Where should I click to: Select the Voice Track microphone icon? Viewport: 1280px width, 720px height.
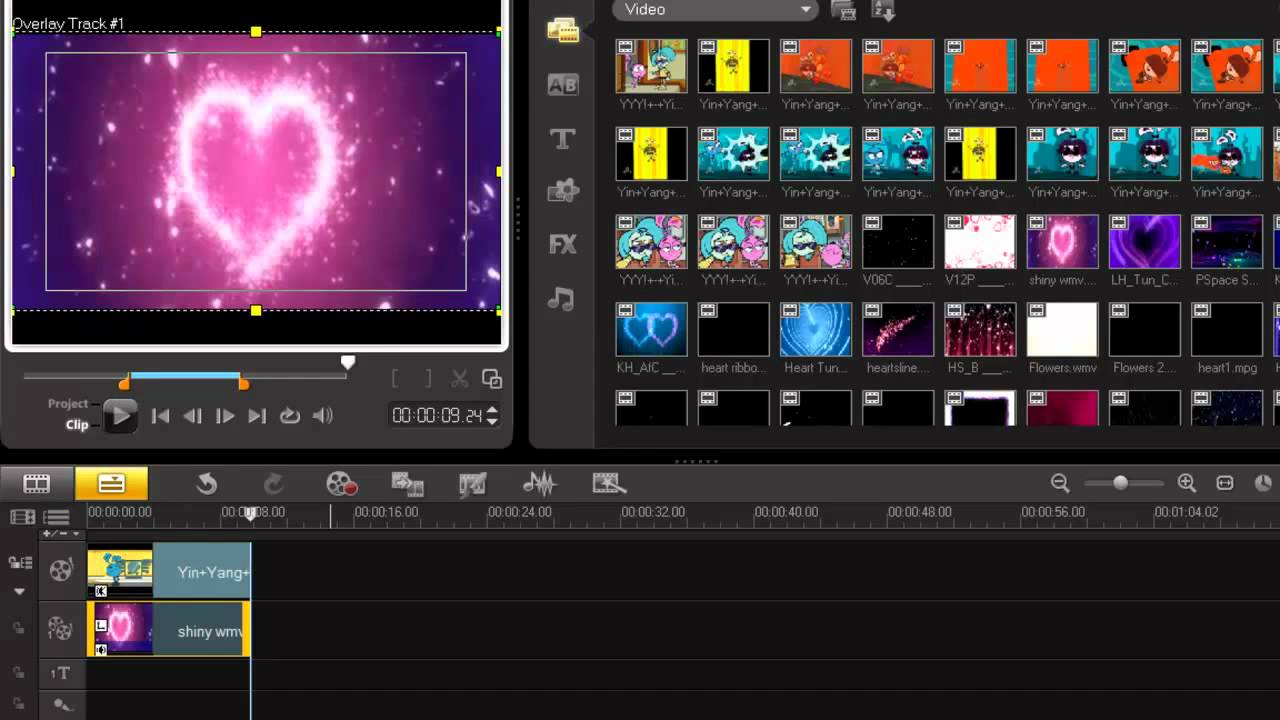pos(63,705)
